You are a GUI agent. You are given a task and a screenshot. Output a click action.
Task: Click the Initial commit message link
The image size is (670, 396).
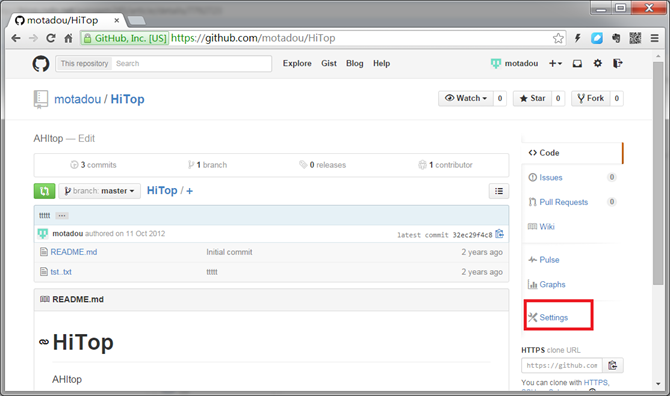click(229, 252)
